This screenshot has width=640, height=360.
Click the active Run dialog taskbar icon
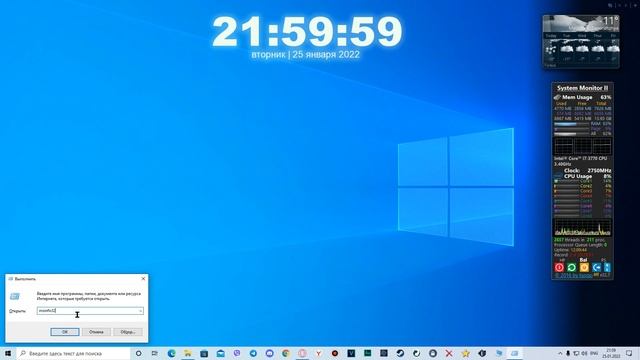(514, 353)
